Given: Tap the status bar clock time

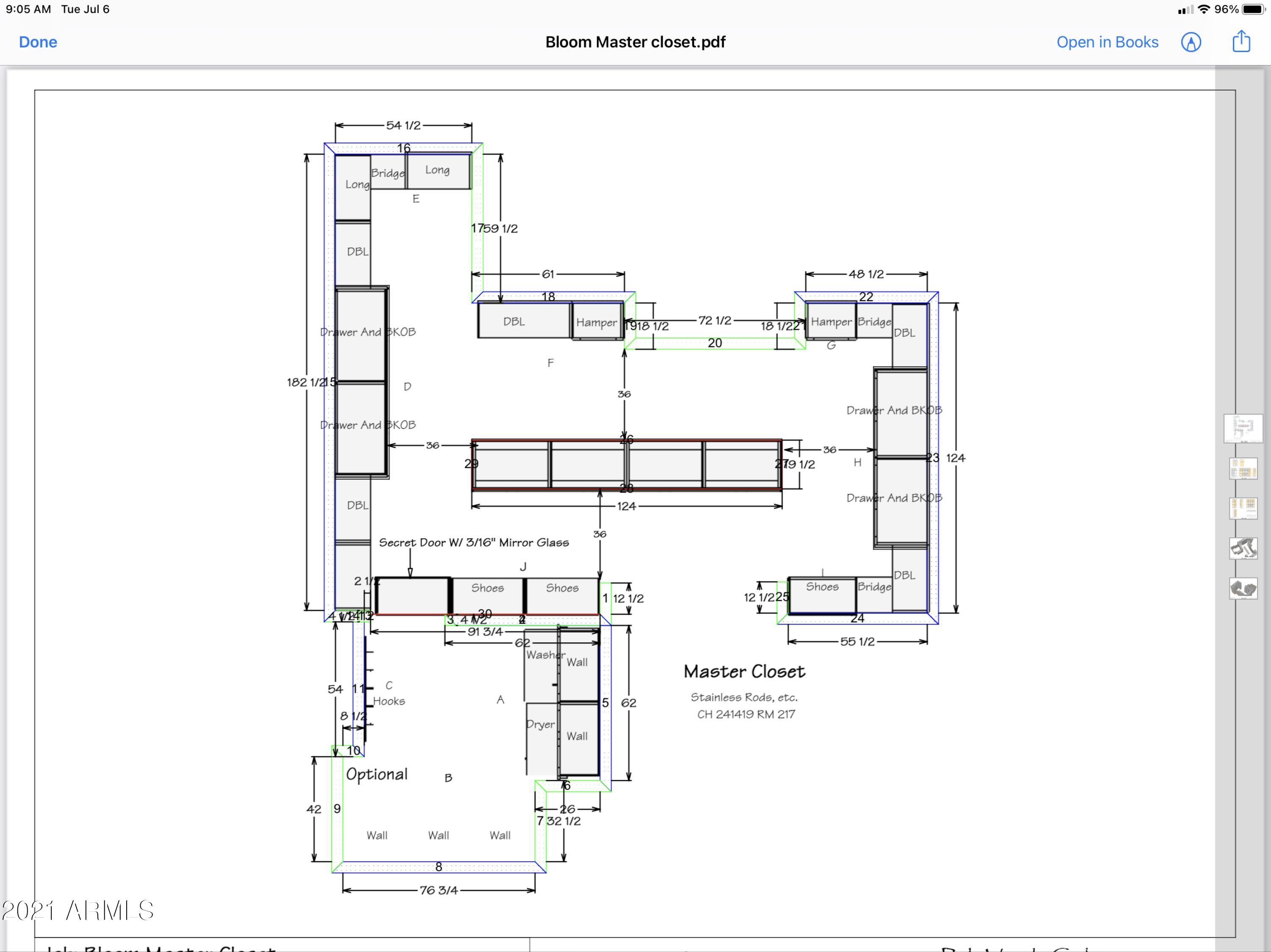Looking at the screenshot, I should click(28, 9).
